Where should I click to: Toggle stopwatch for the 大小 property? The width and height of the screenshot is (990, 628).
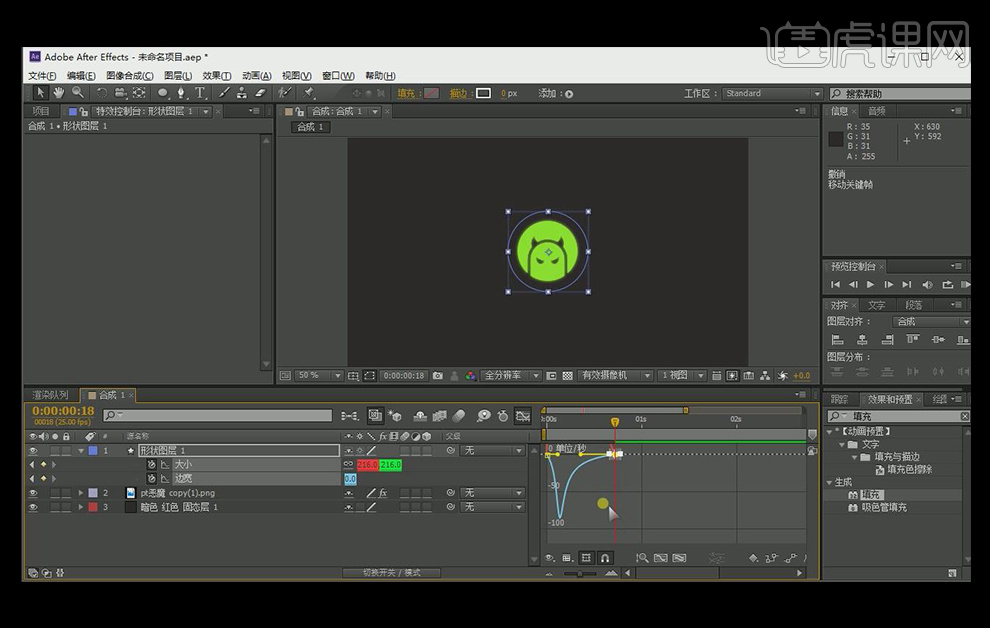click(152, 465)
